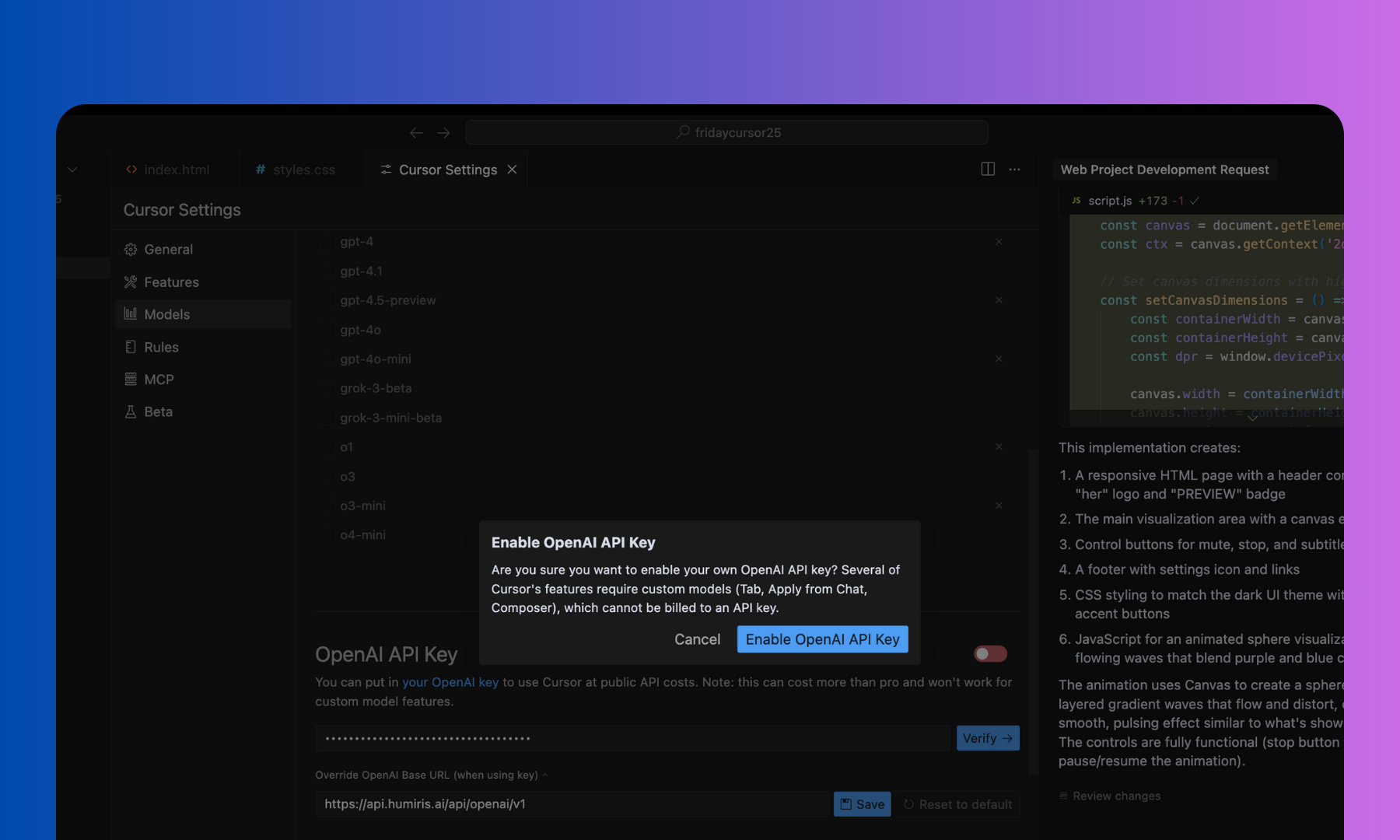
Task: Remove o1 model with its X icon
Action: coord(999,446)
